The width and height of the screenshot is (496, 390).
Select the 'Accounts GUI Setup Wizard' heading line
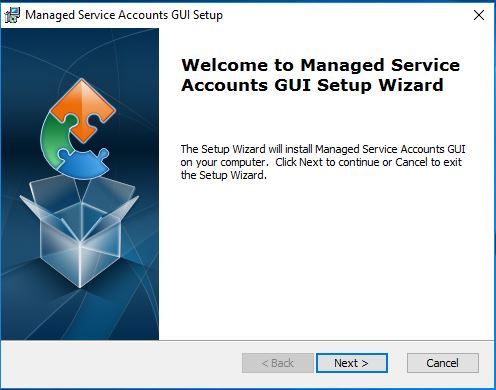tap(312, 85)
